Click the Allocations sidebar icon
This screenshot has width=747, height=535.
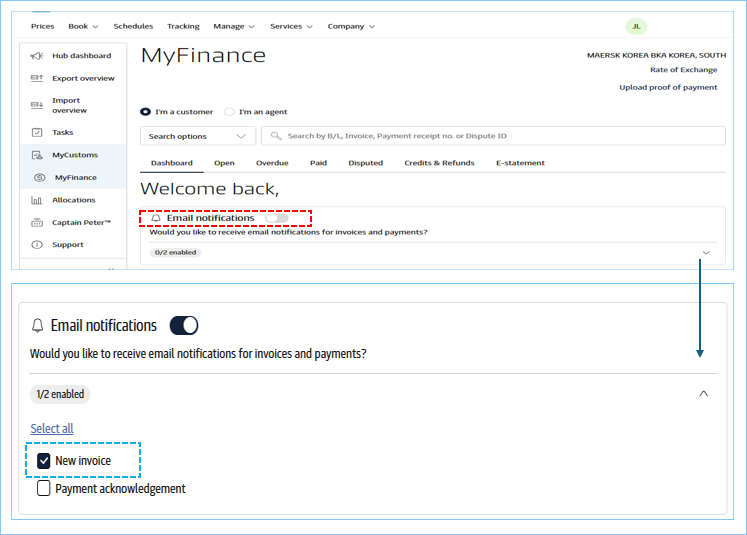(37, 200)
